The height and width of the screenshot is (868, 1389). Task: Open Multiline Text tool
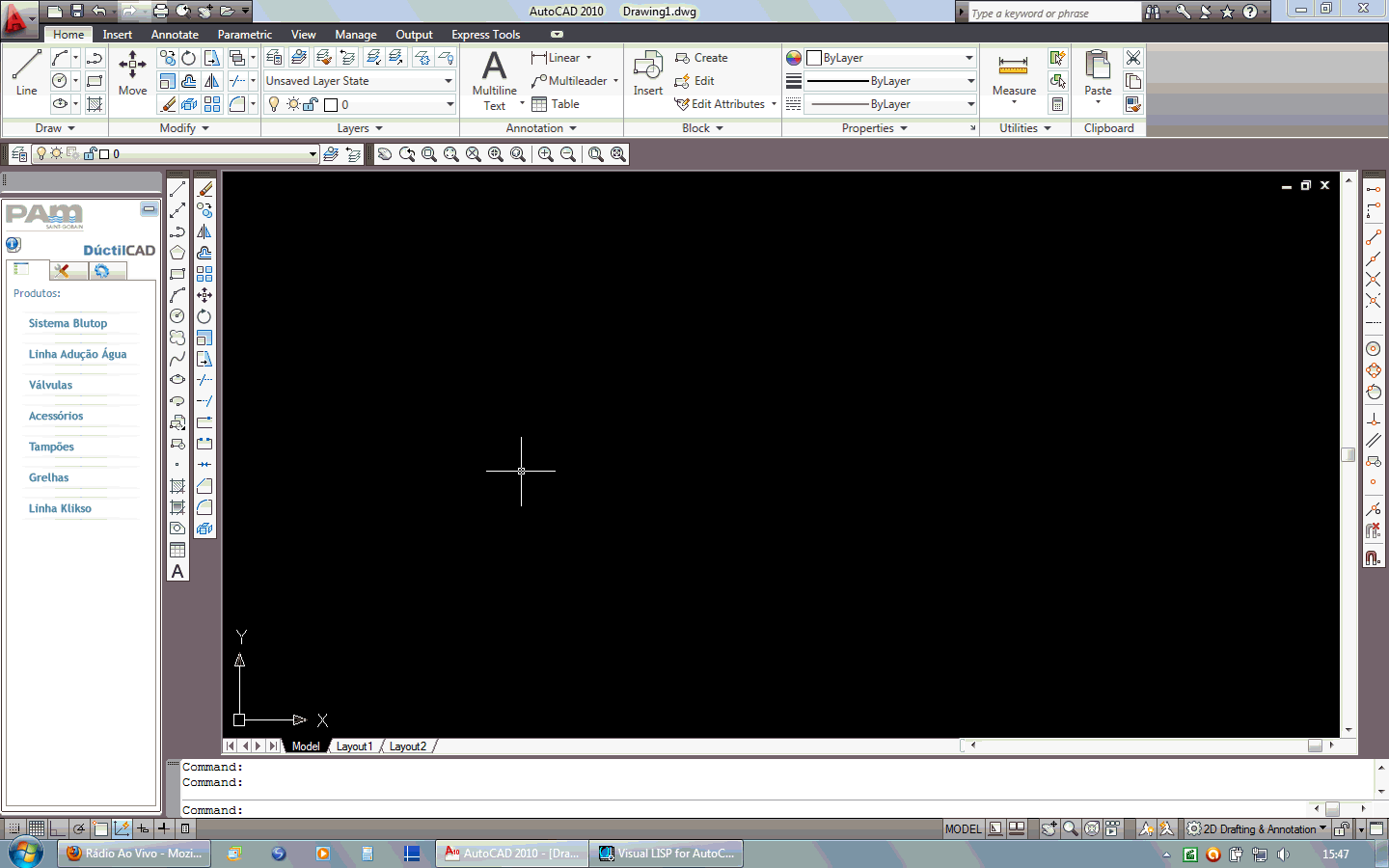[x=494, y=80]
